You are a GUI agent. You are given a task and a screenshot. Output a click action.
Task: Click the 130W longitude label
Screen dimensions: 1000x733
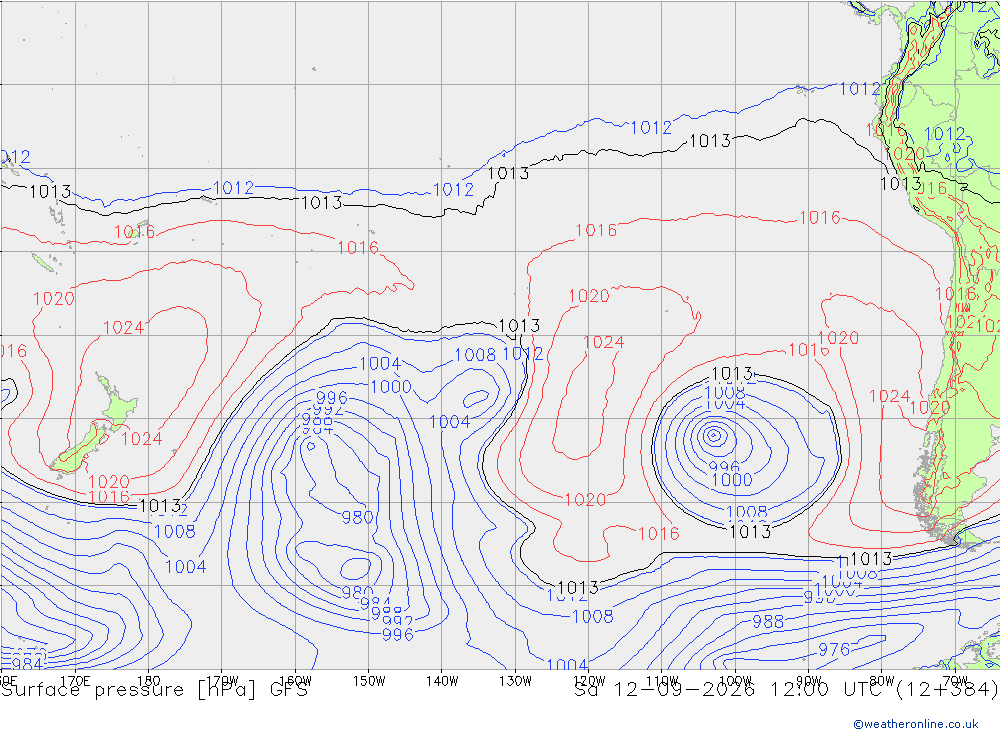(x=515, y=681)
